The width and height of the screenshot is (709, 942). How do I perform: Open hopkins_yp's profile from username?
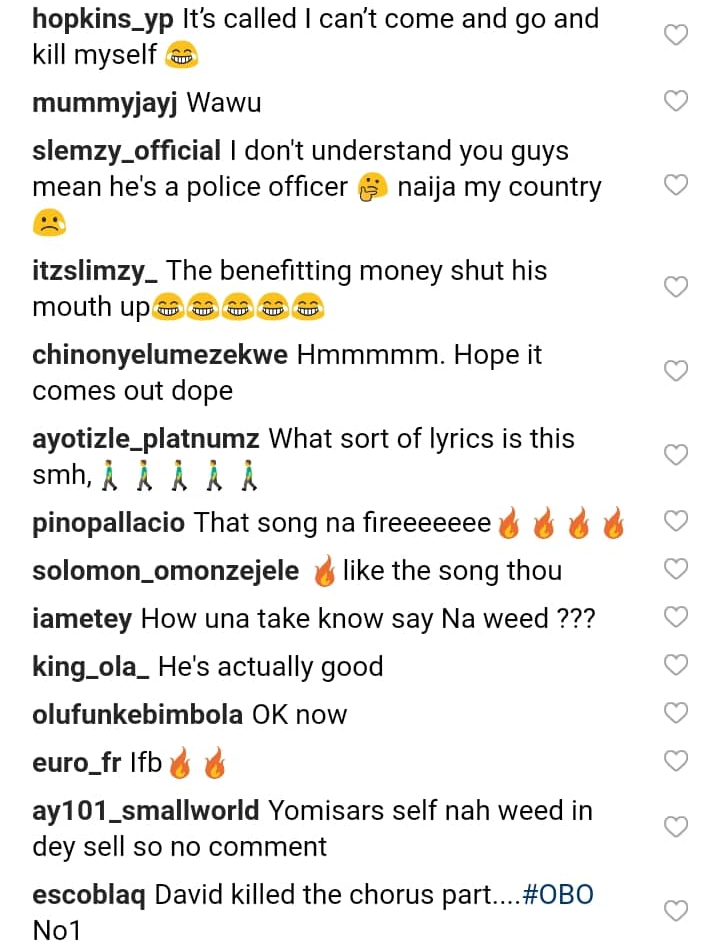point(103,19)
